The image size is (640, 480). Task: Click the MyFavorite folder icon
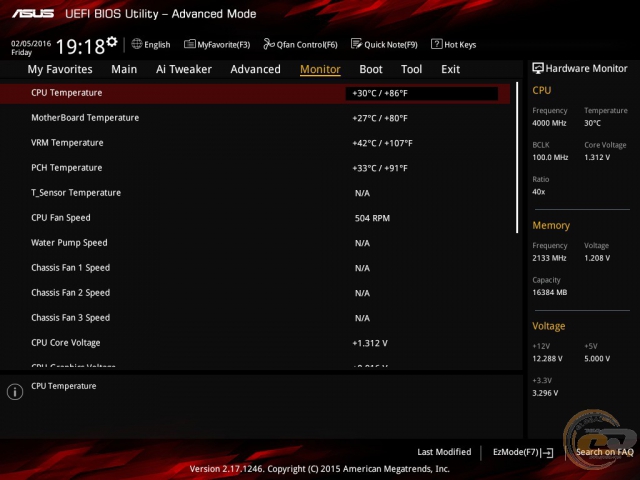[x=189, y=44]
